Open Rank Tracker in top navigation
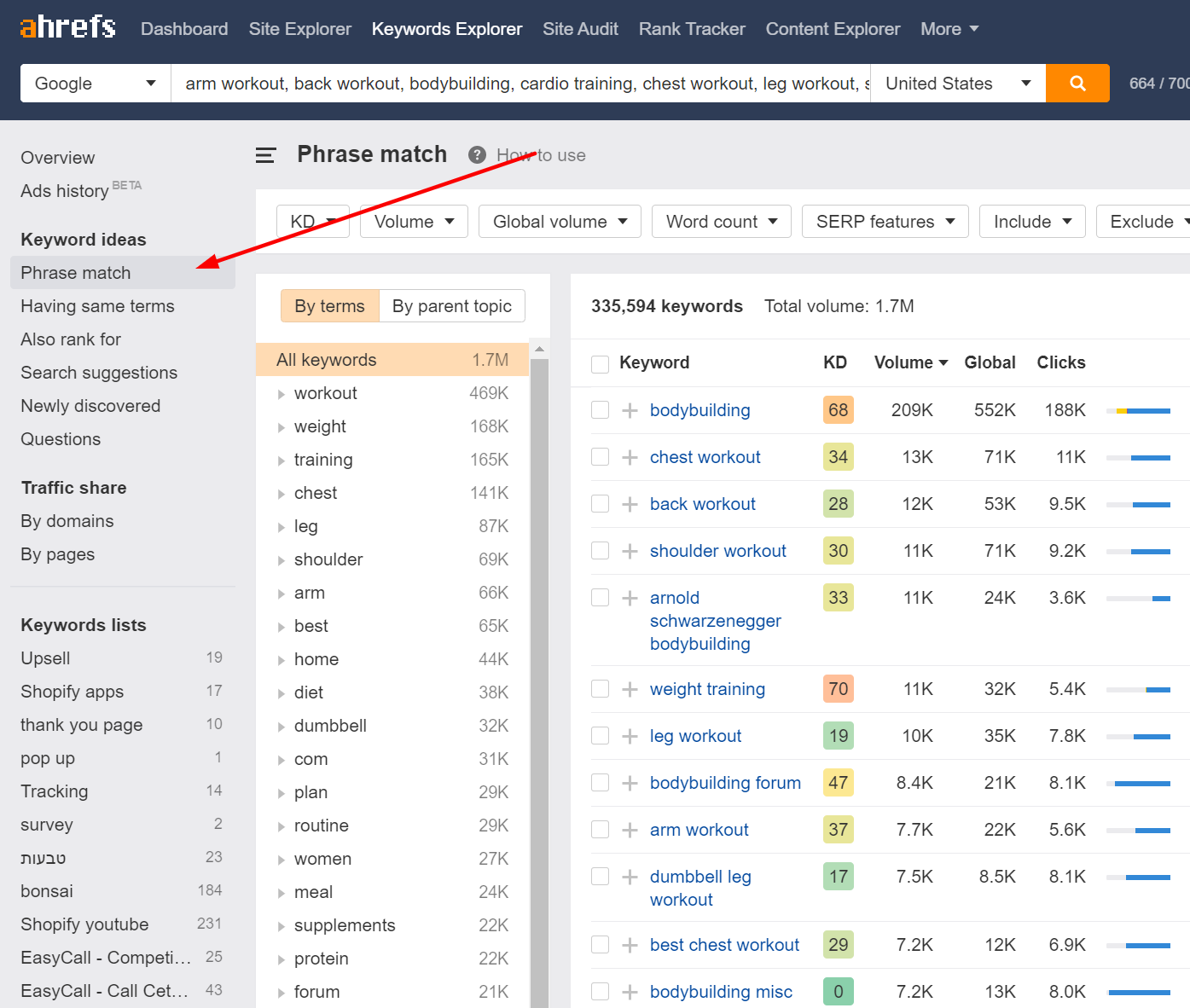Screen dimensions: 1190x1008 692,29
